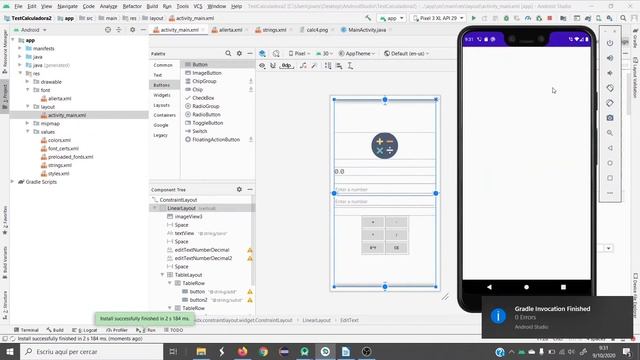Toggle autoconnect magnet in the designer toolbar
This screenshot has height=360, width=640.
pyautogui.click(x=273, y=66)
